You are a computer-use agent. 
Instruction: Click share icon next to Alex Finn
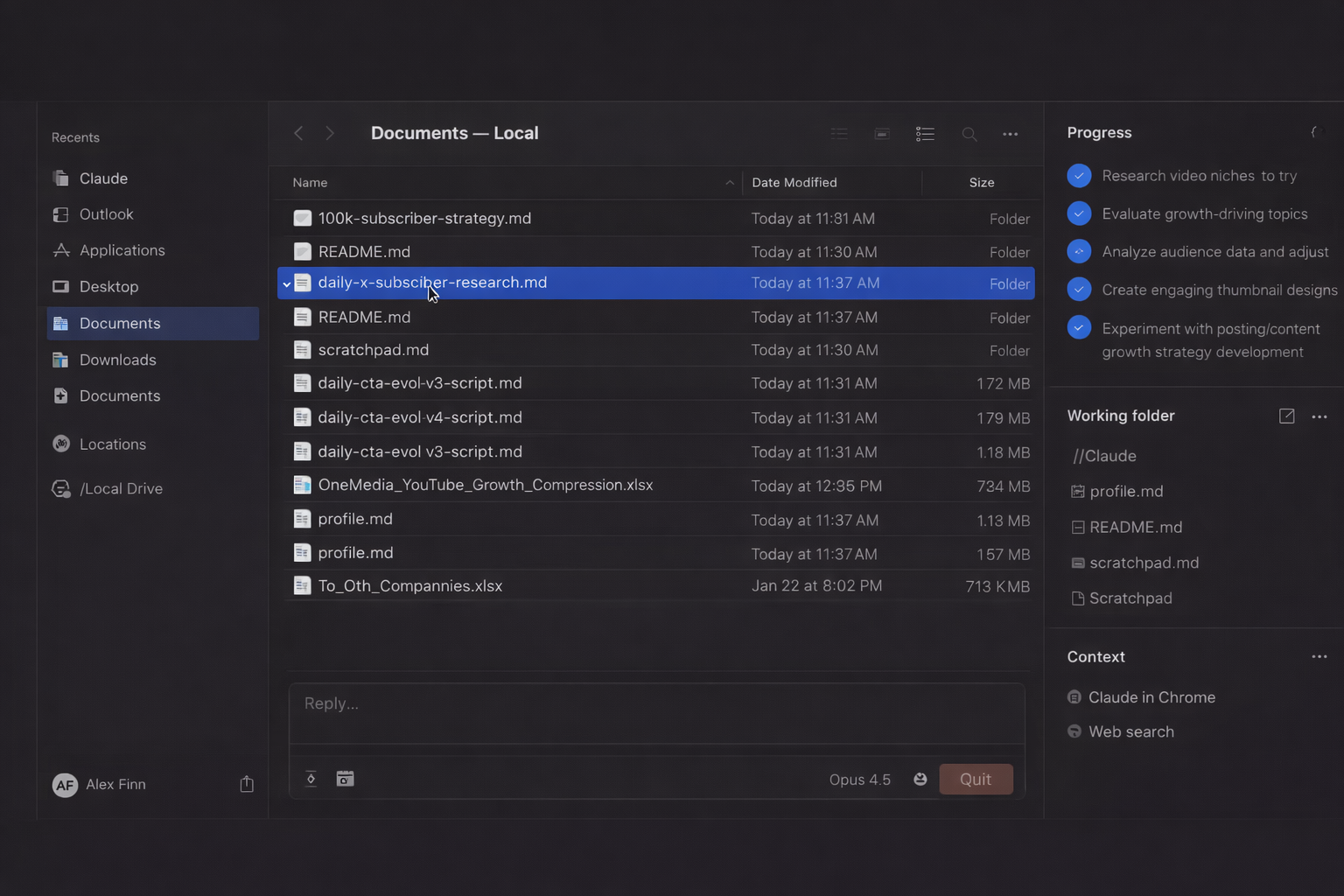tap(247, 784)
